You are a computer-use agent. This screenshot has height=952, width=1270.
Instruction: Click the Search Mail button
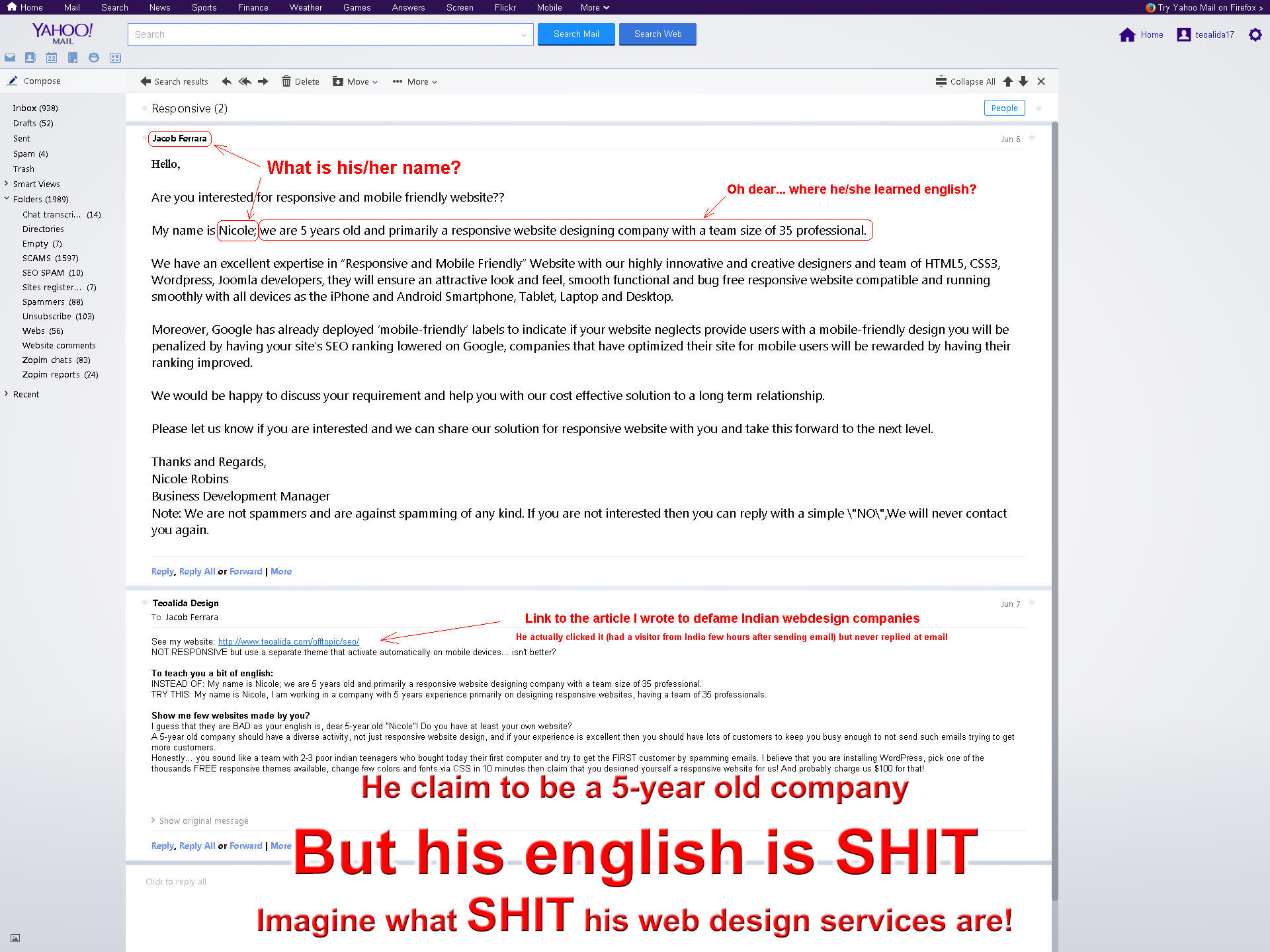pos(576,34)
